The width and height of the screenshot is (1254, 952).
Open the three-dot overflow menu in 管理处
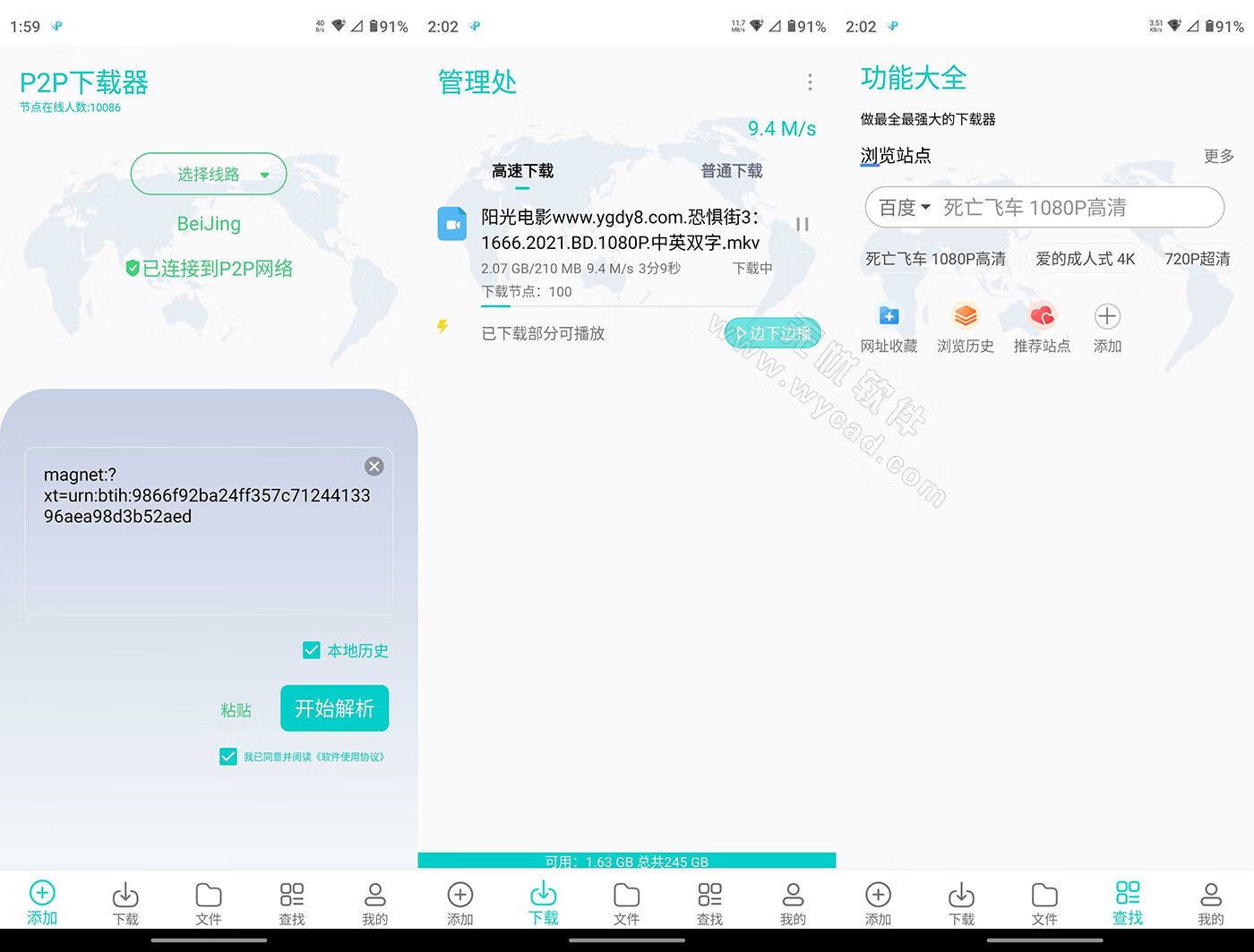pyautogui.click(x=809, y=81)
